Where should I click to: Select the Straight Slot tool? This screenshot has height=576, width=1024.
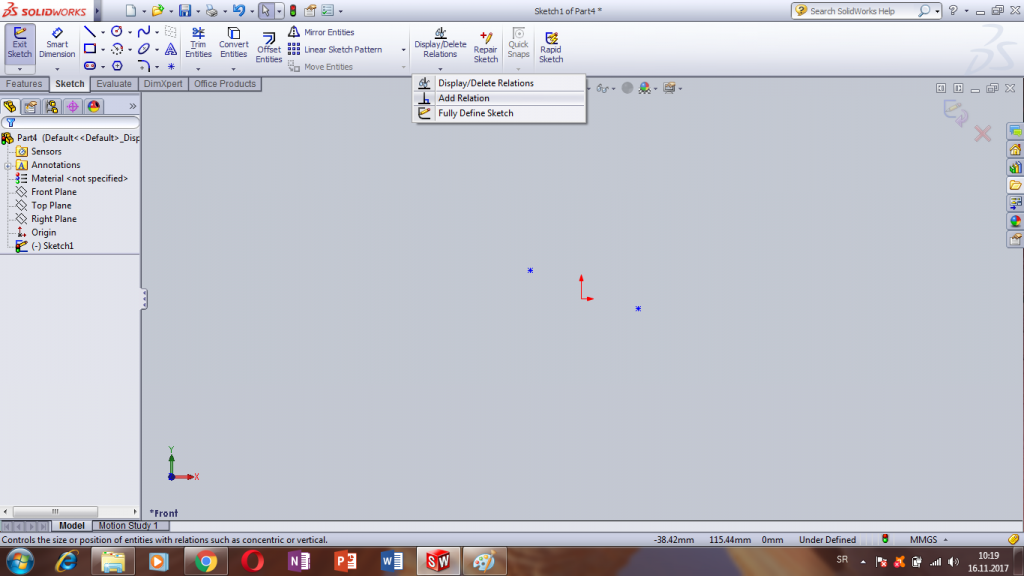point(90,66)
